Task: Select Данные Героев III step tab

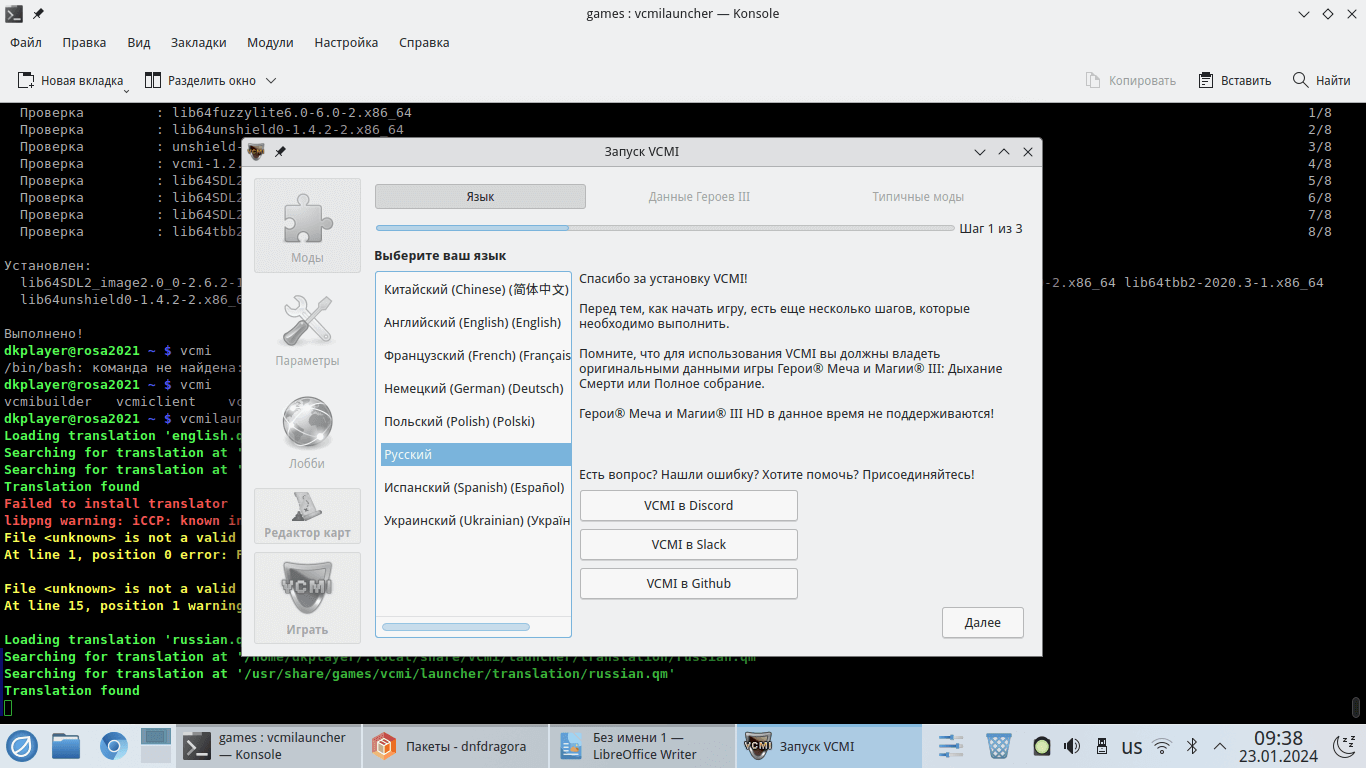Action: pyautogui.click(x=699, y=197)
